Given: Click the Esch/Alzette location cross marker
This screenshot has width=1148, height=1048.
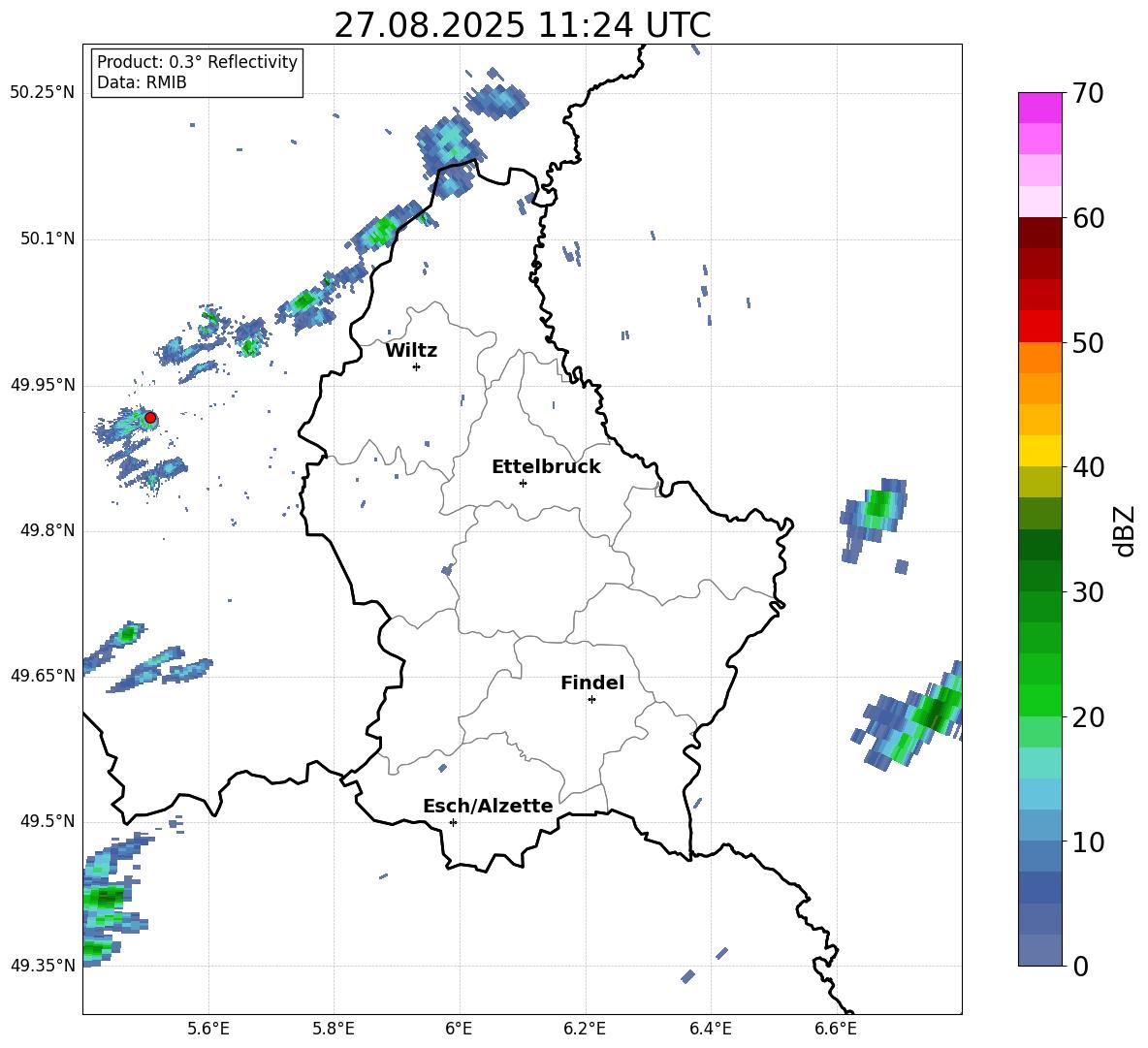Looking at the screenshot, I should pos(453,822).
